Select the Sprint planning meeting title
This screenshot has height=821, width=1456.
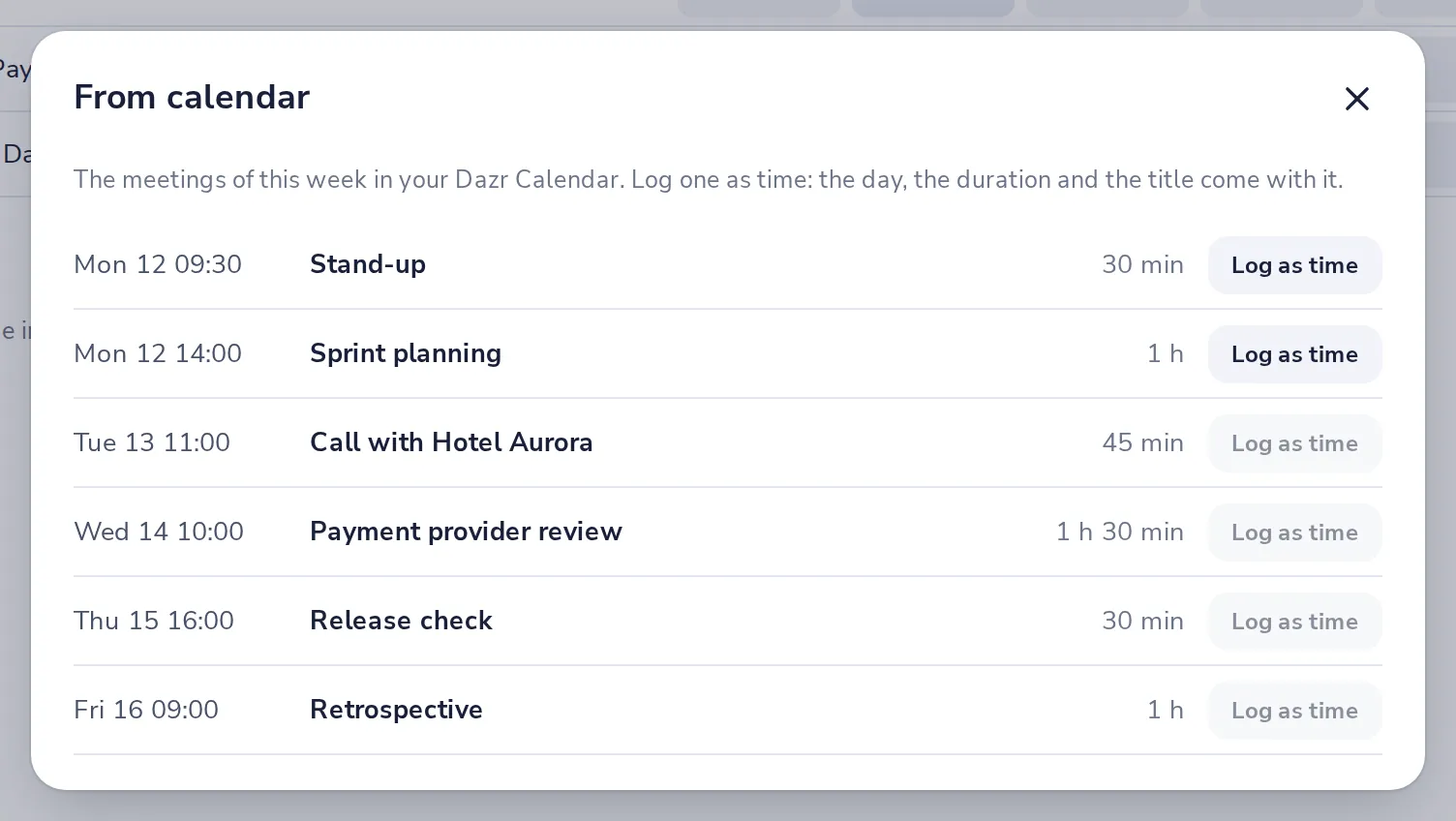pos(406,353)
